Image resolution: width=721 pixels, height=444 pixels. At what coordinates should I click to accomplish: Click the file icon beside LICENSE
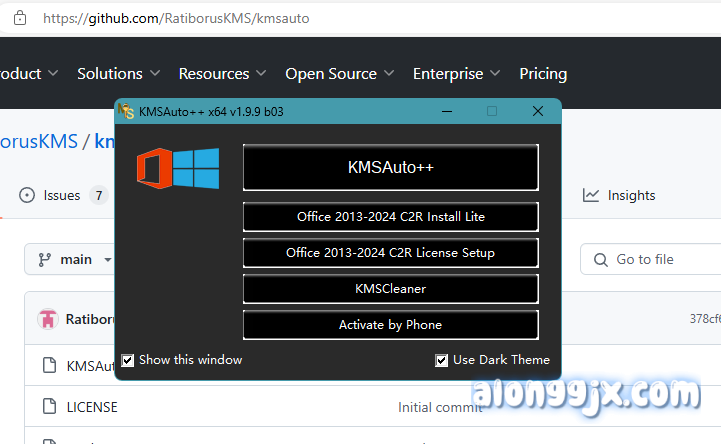49,407
